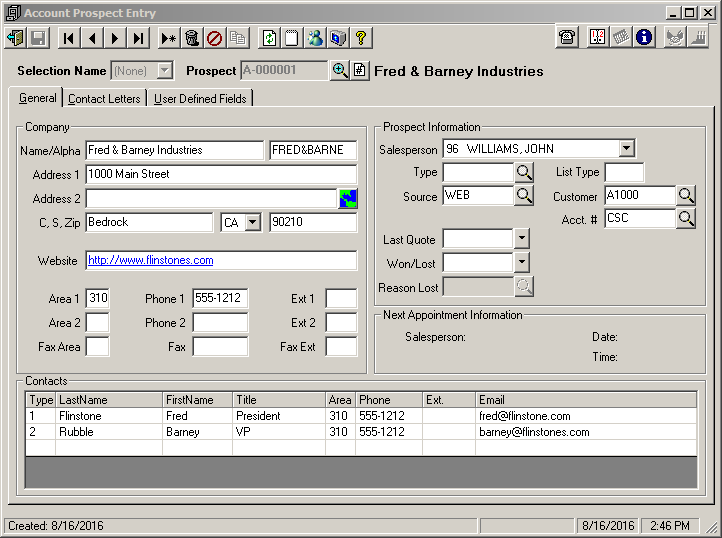Click the grayed calendar icon
Viewport: 722px width, 538px height.
pyautogui.click(x=621, y=37)
